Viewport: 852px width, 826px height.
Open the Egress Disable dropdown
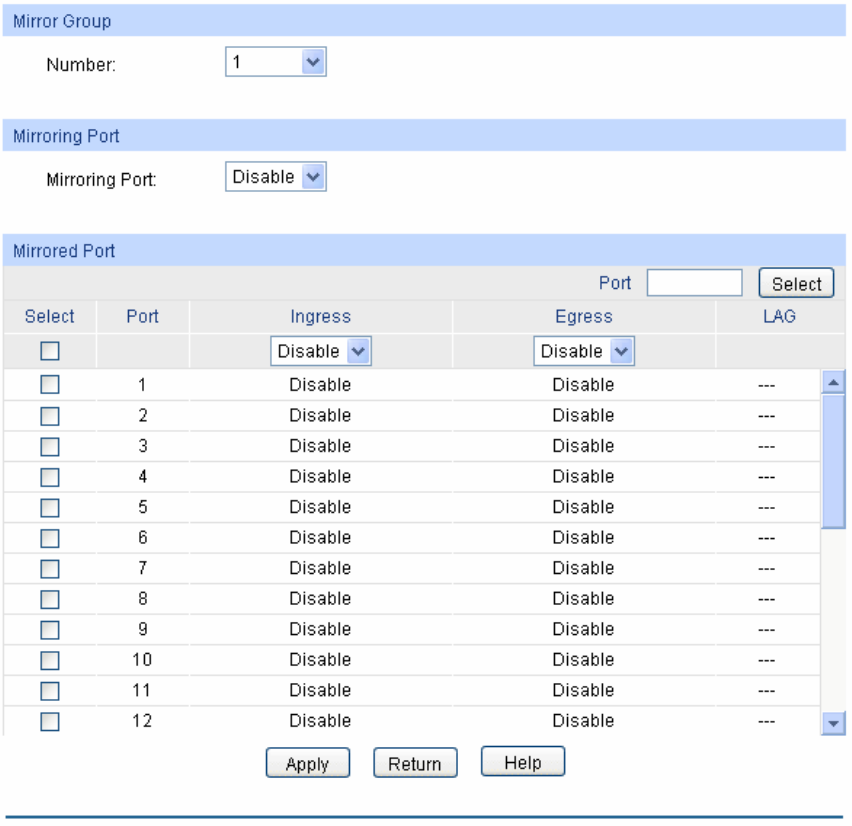point(584,351)
